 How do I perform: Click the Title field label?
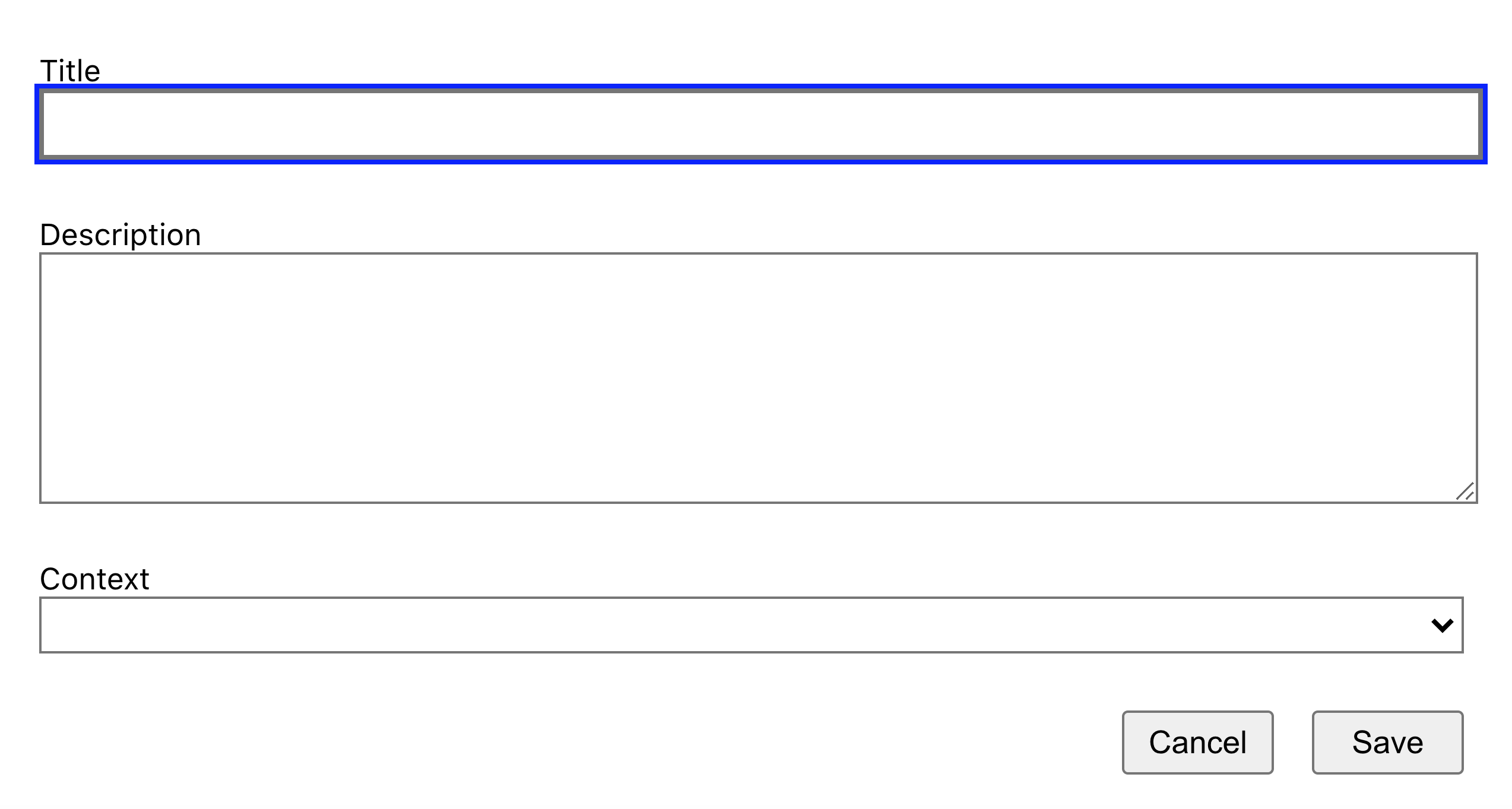pos(70,71)
